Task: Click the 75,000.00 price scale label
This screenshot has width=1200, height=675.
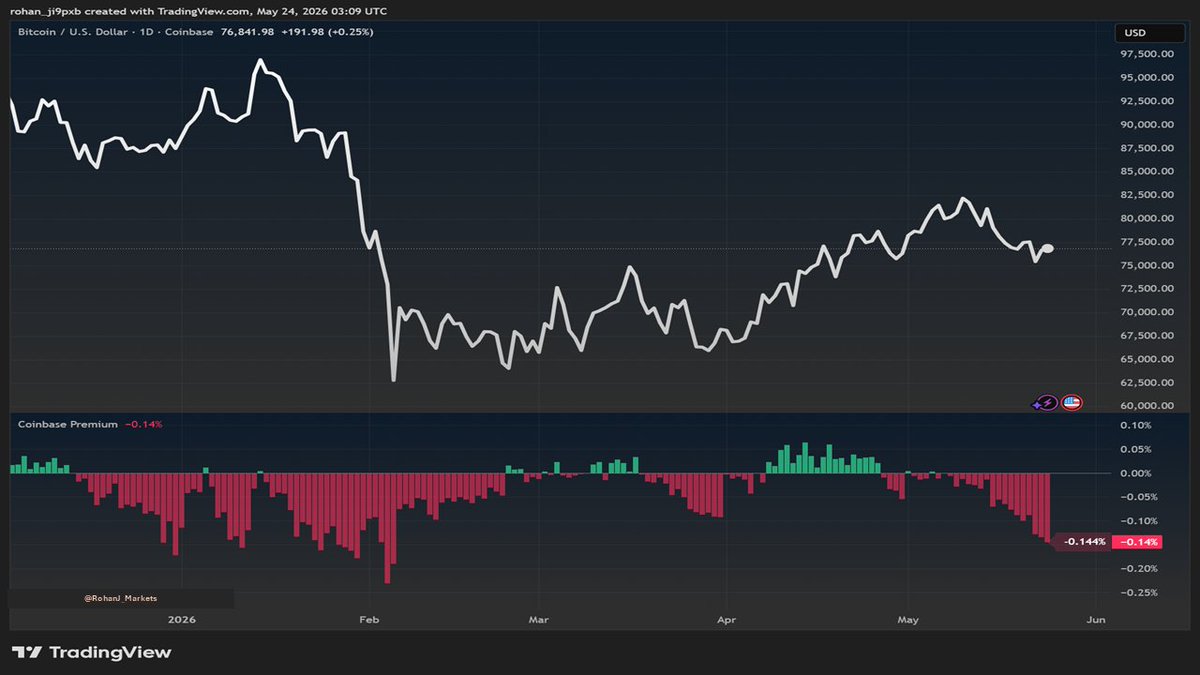Action: pyautogui.click(x=1145, y=265)
